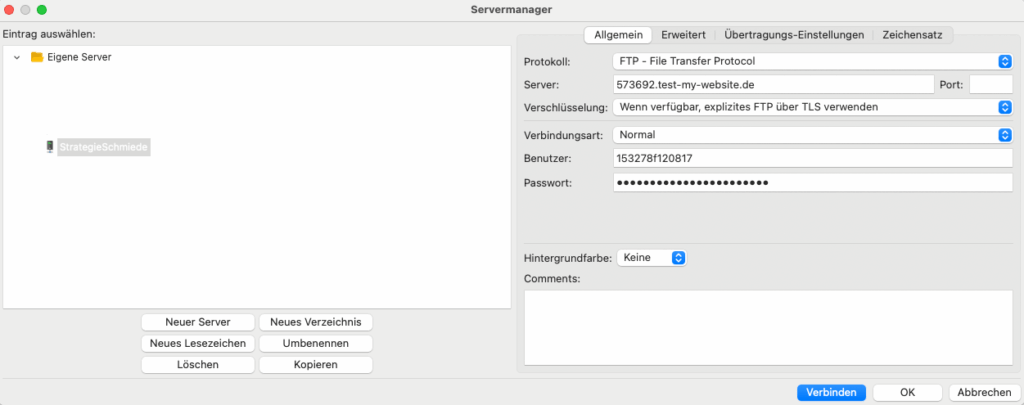The width and height of the screenshot is (1024, 405).
Task: Open the Protokoll dropdown
Action: point(812,61)
